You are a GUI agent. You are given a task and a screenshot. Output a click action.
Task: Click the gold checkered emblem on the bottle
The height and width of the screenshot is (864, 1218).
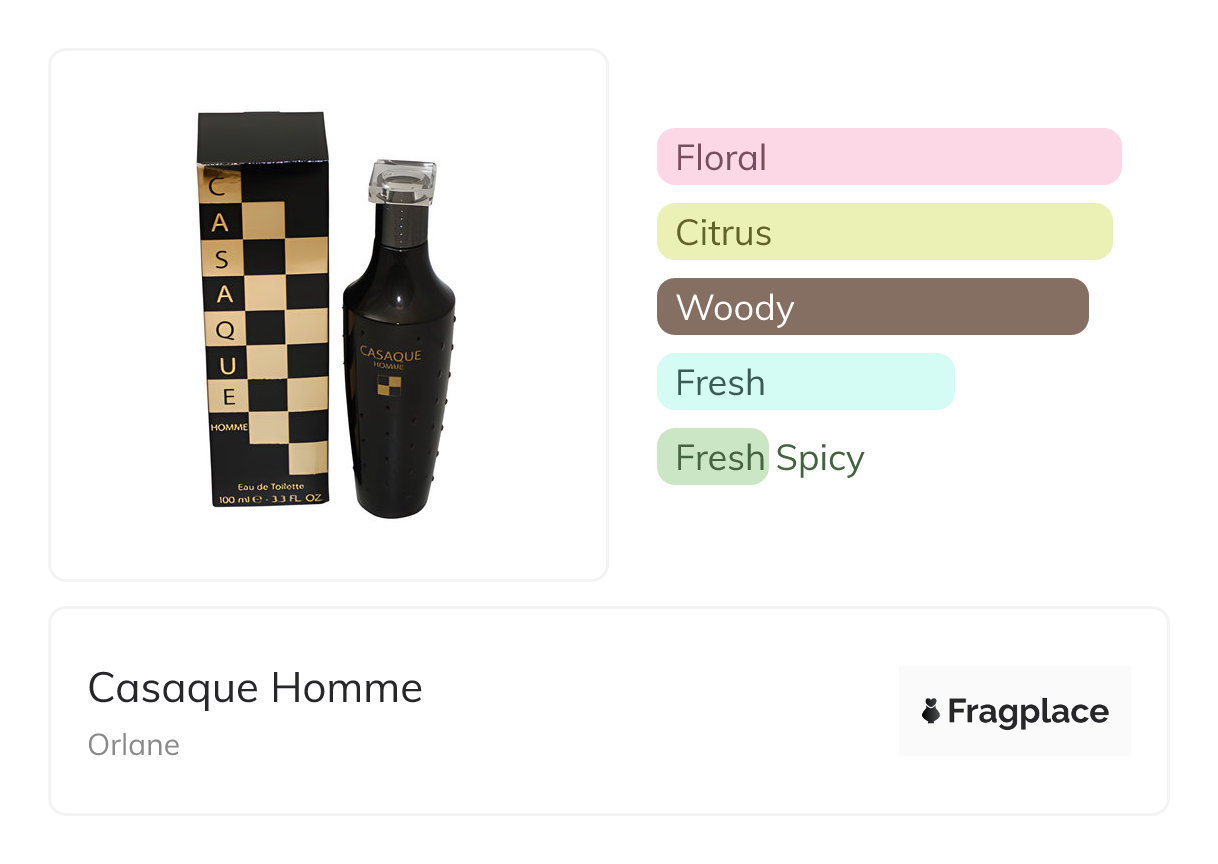pos(394,386)
